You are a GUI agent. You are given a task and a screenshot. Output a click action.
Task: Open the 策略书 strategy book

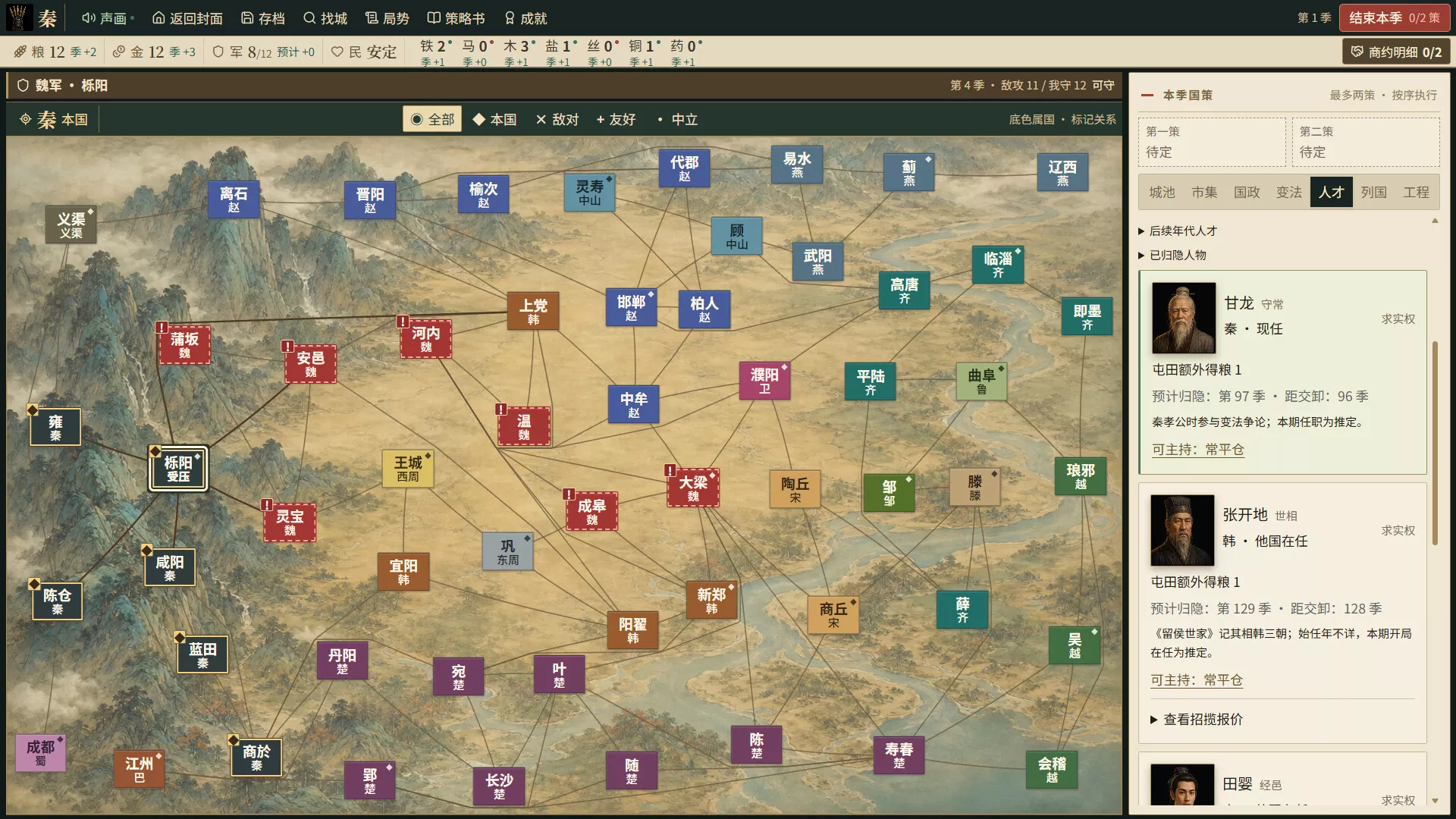click(455, 18)
